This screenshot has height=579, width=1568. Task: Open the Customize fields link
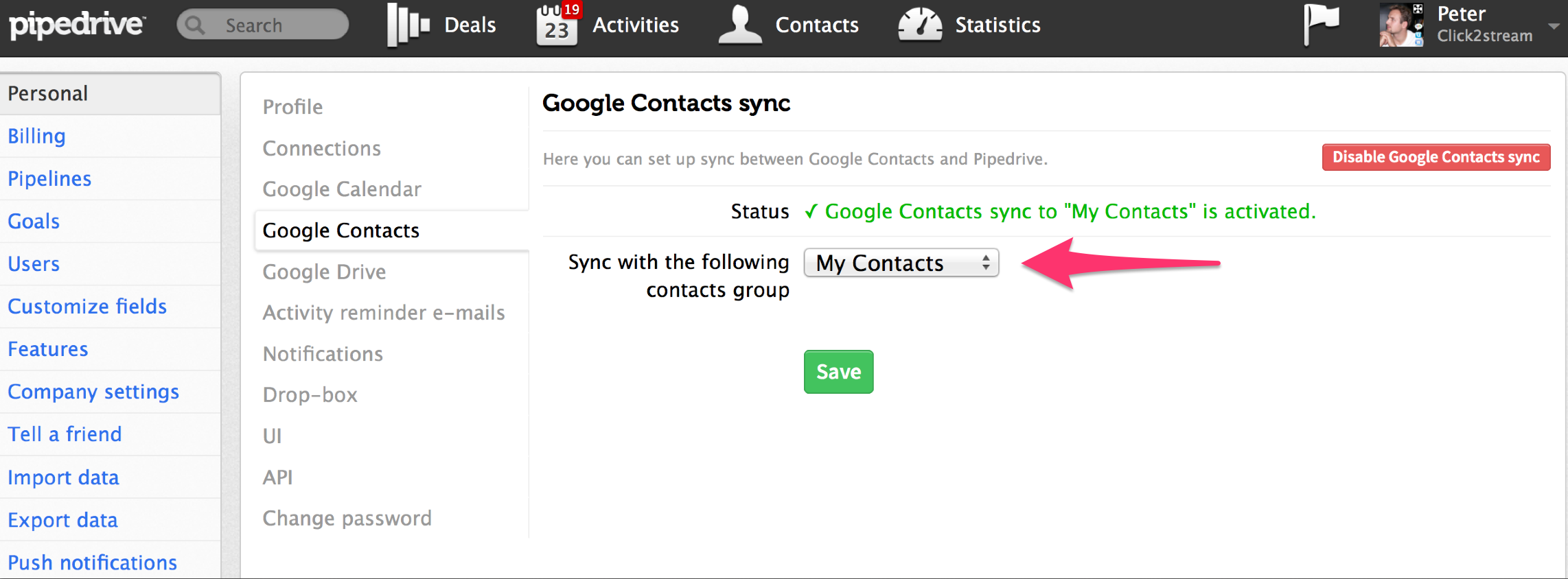87,307
